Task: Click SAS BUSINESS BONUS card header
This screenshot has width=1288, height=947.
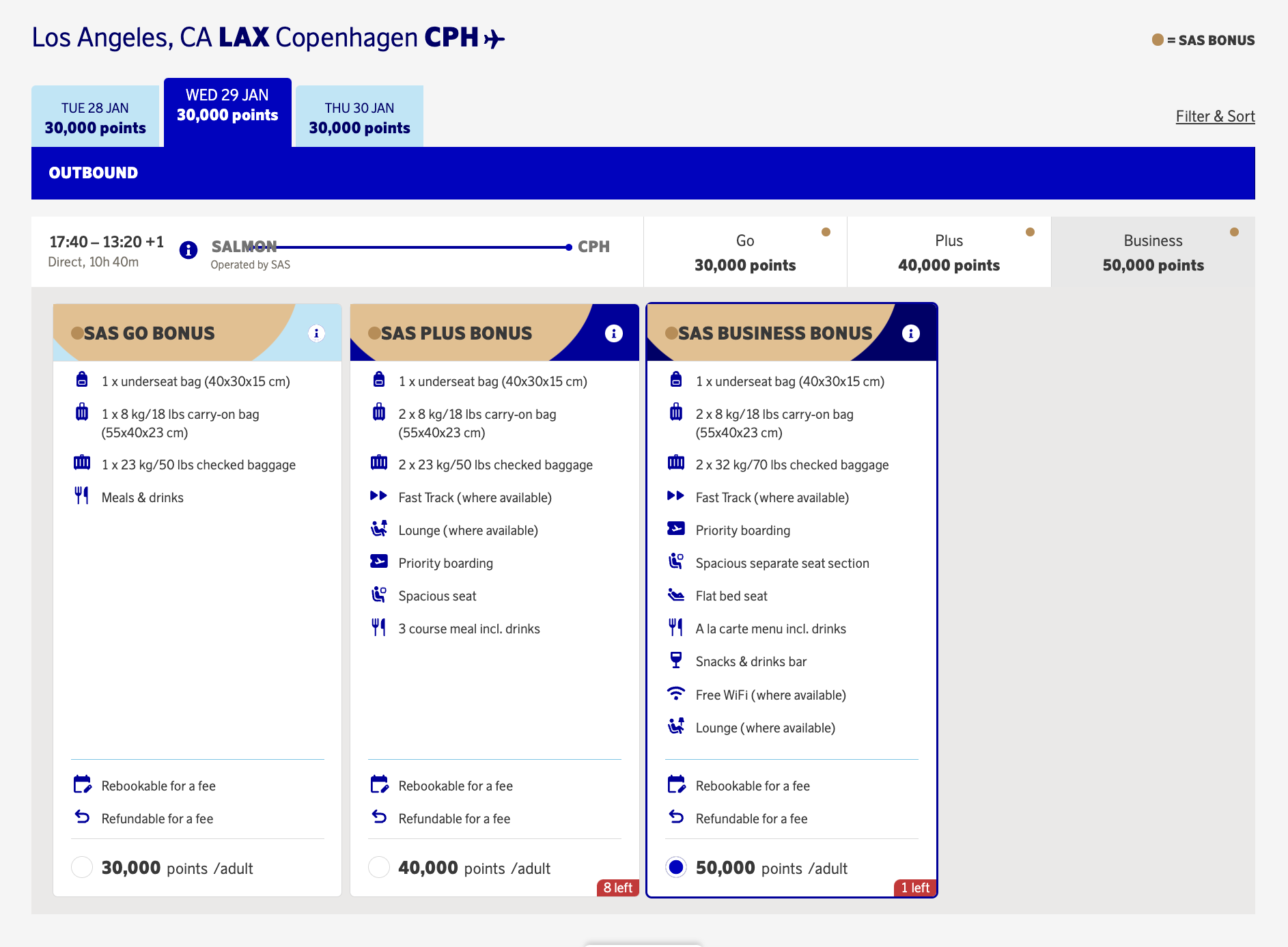Action: [x=792, y=333]
